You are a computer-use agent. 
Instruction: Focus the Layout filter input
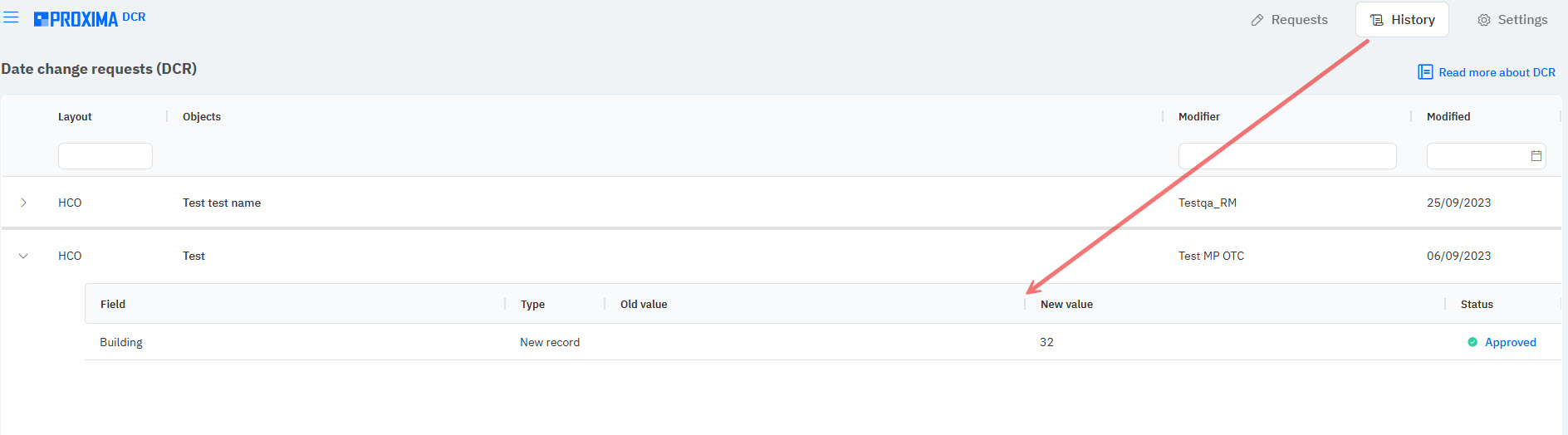pyautogui.click(x=105, y=156)
